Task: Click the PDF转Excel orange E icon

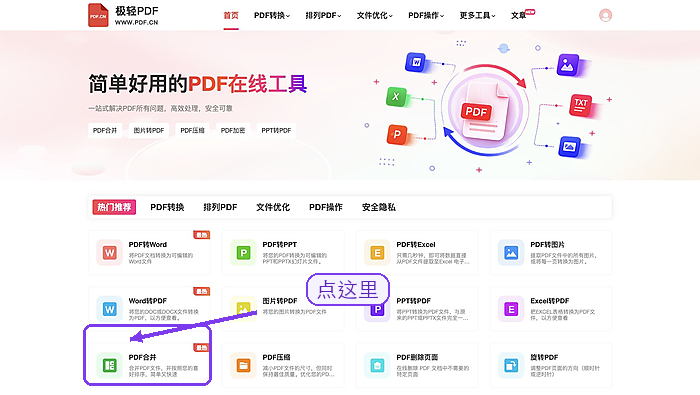Action: 377,253
